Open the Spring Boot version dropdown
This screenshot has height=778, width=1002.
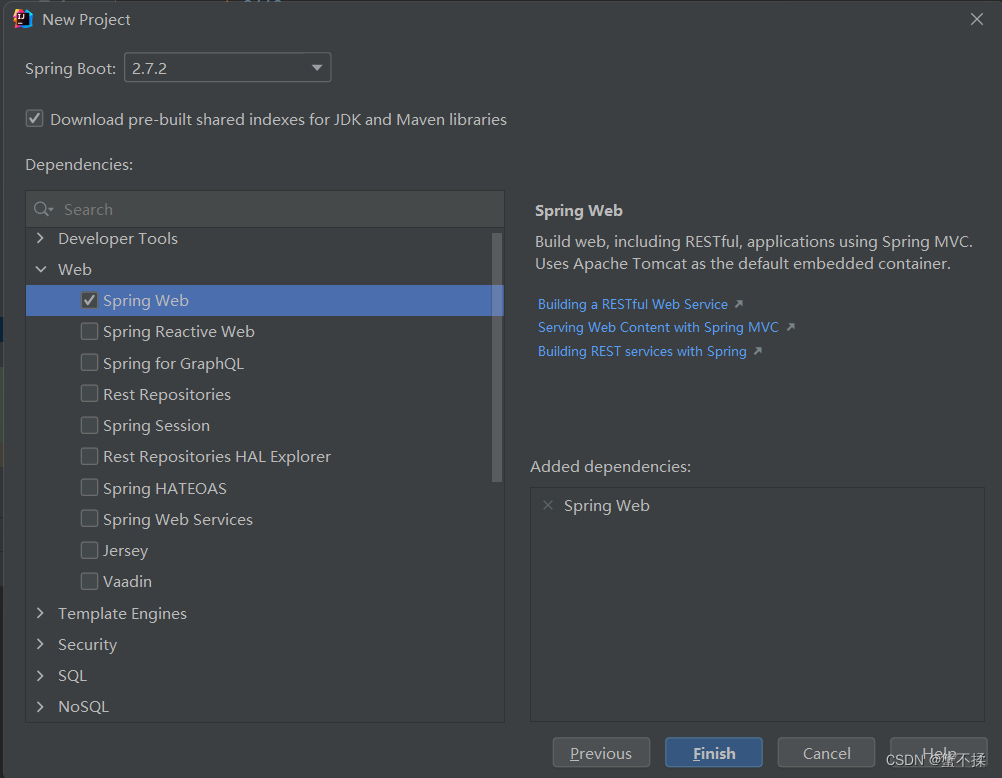pyautogui.click(x=317, y=68)
